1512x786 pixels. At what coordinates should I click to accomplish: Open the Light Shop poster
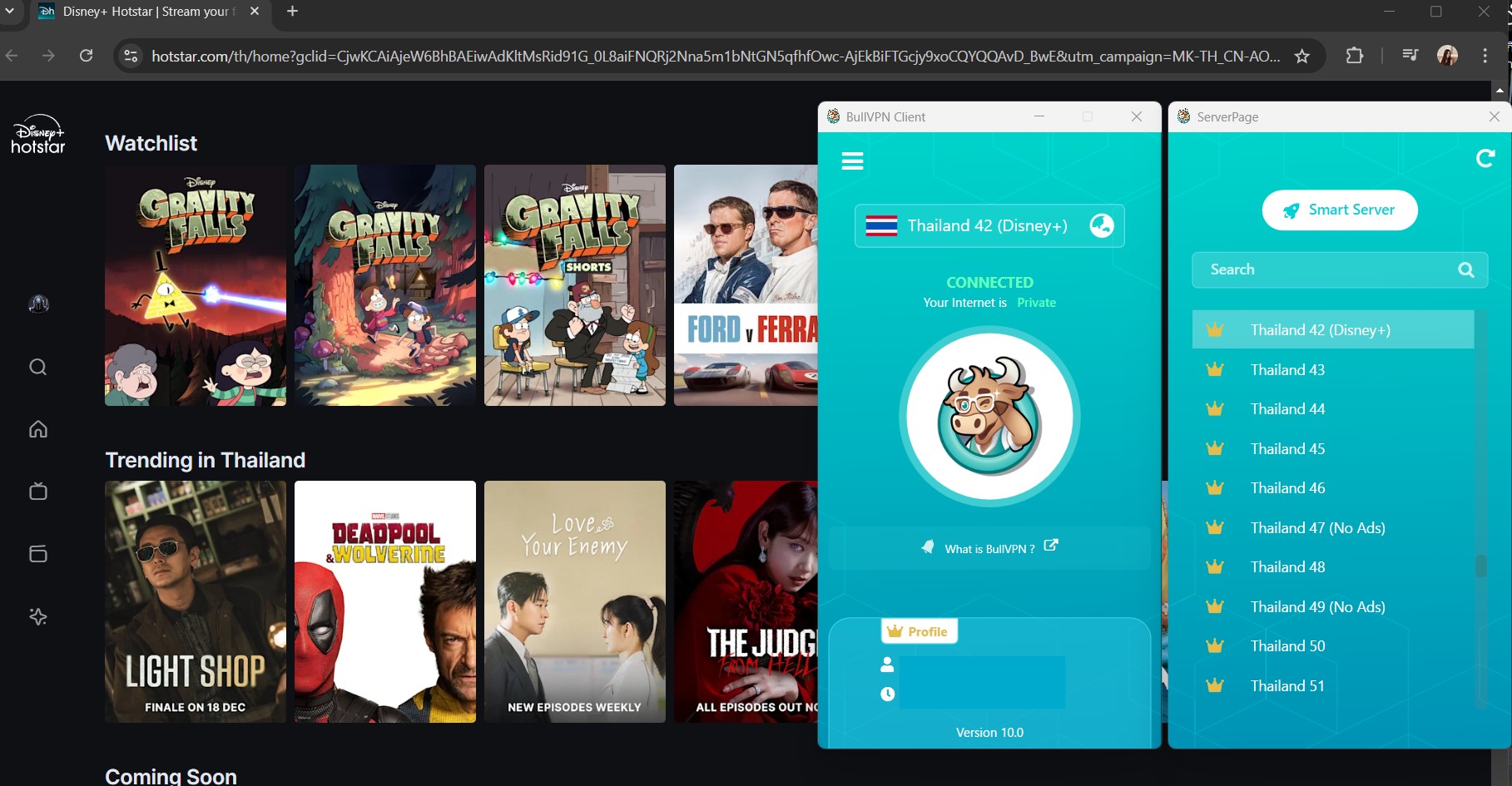coord(196,601)
